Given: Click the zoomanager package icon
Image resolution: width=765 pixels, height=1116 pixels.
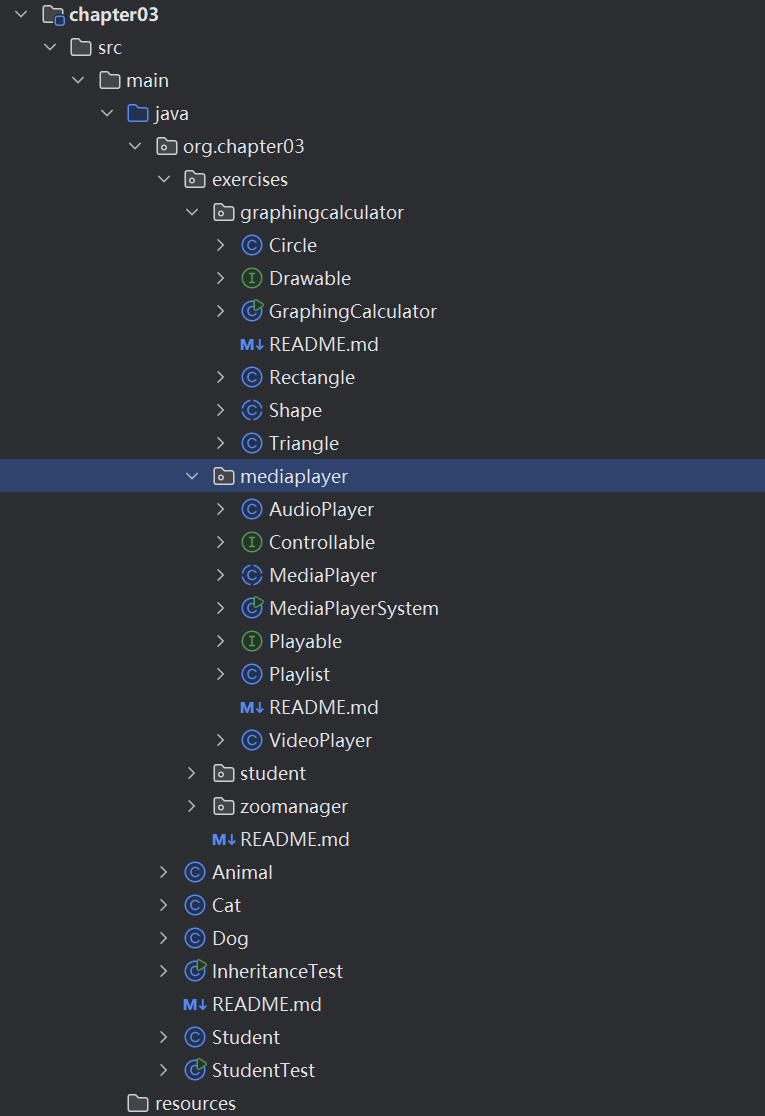Looking at the screenshot, I should (223, 806).
